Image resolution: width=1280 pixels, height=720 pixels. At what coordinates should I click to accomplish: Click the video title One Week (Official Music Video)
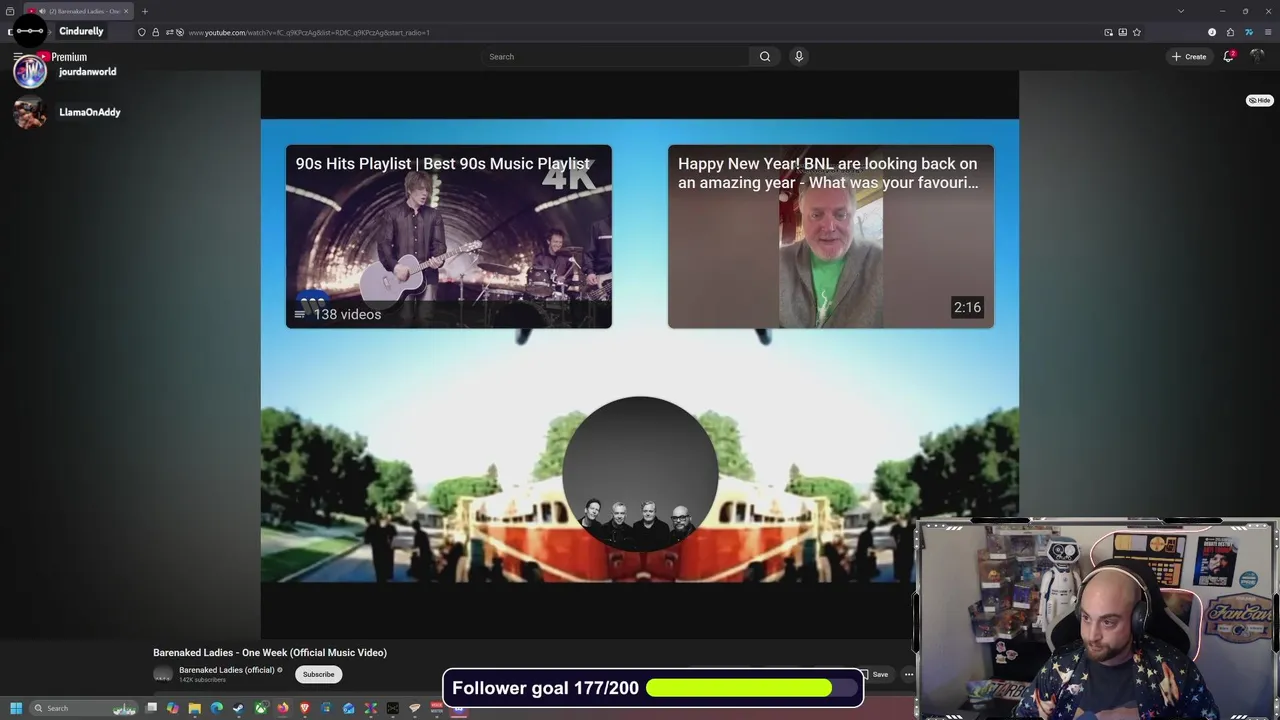[270, 652]
